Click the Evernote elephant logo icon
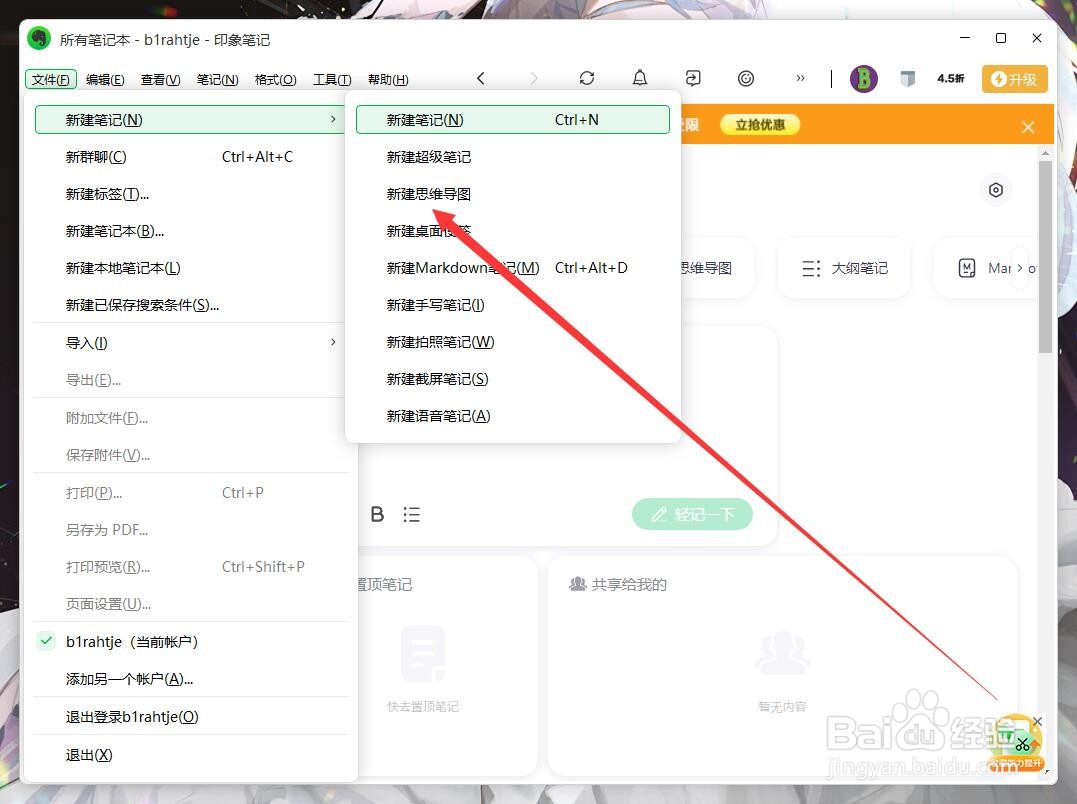Viewport: 1077px width, 804px height. (x=39, y=38)
